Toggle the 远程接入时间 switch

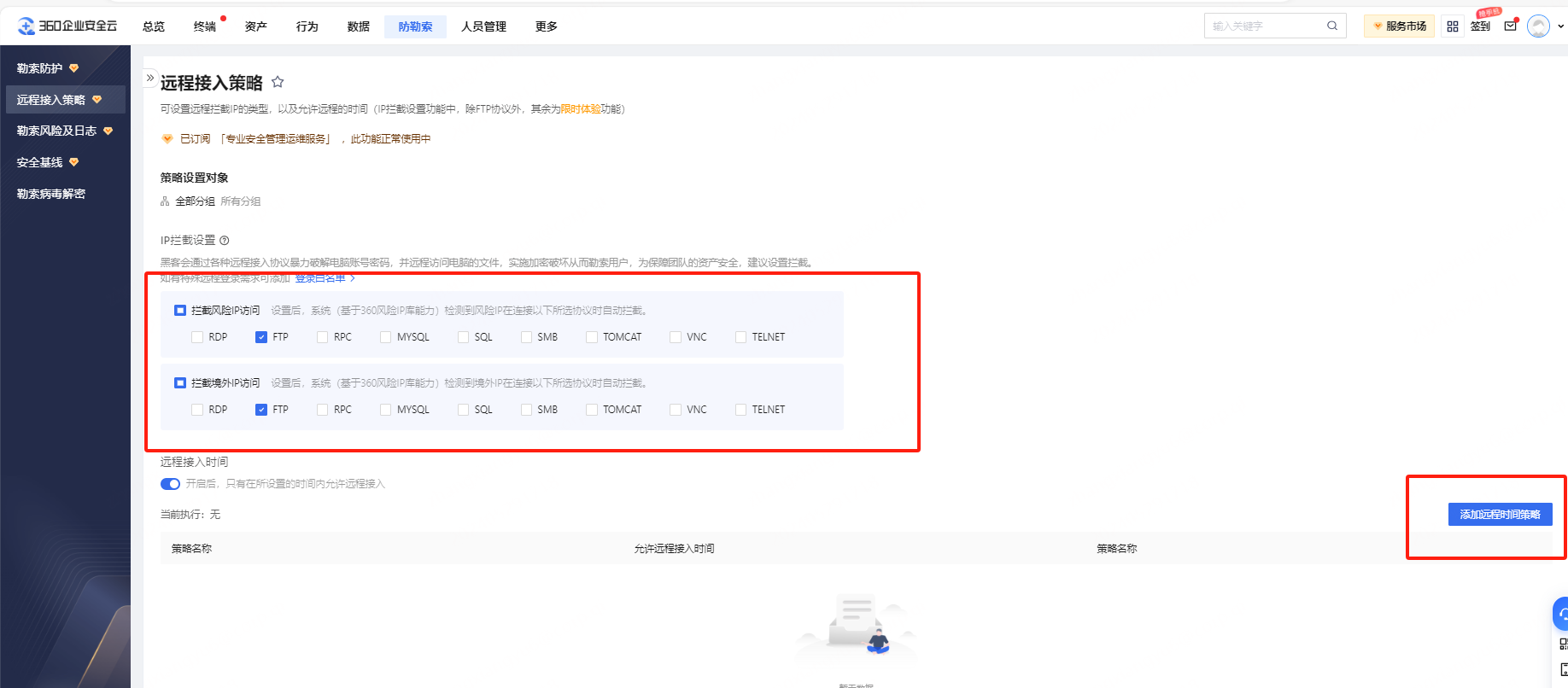tap(170, 484)
